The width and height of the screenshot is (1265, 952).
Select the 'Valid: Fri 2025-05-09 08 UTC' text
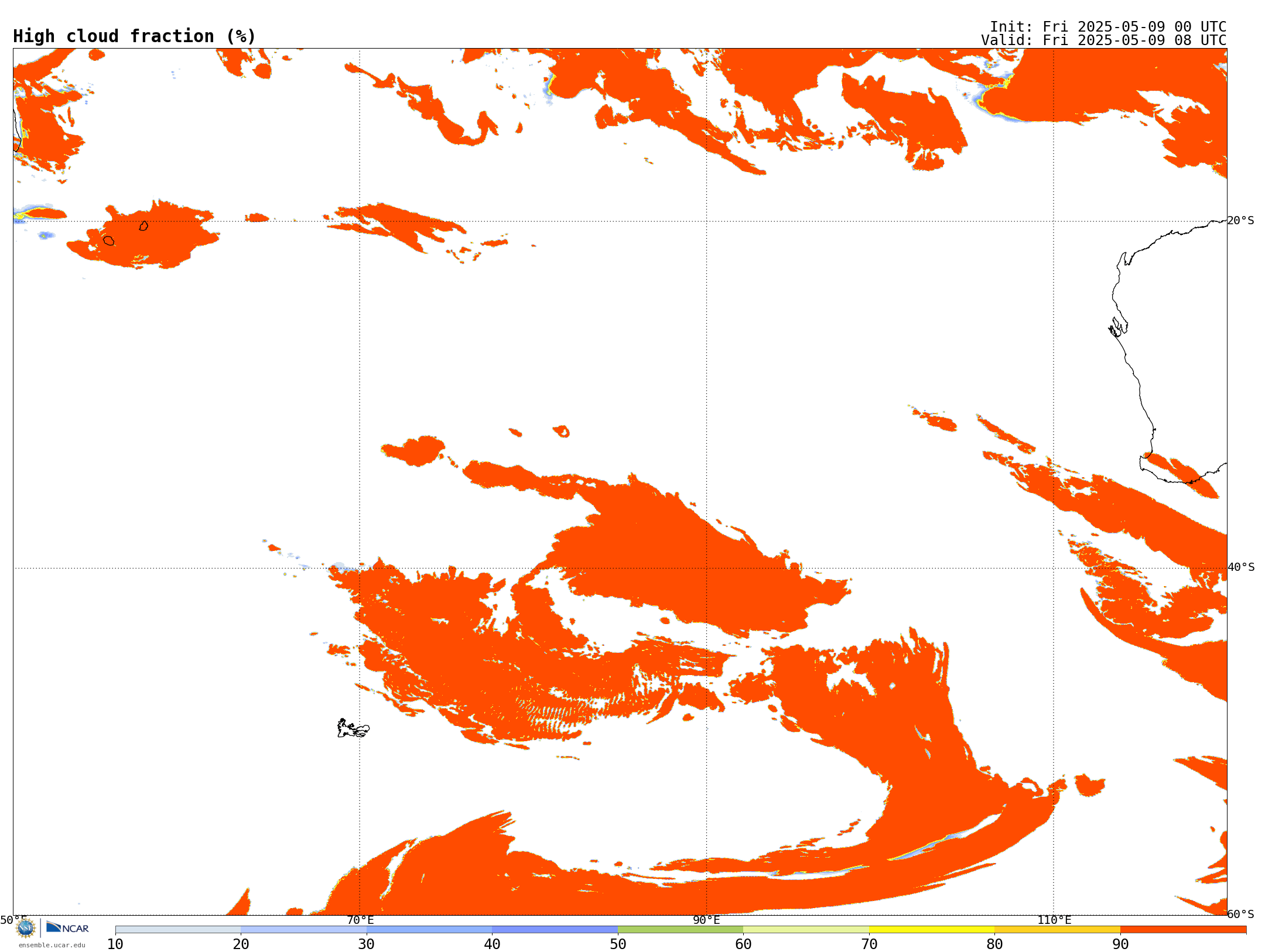[1104, 40]
